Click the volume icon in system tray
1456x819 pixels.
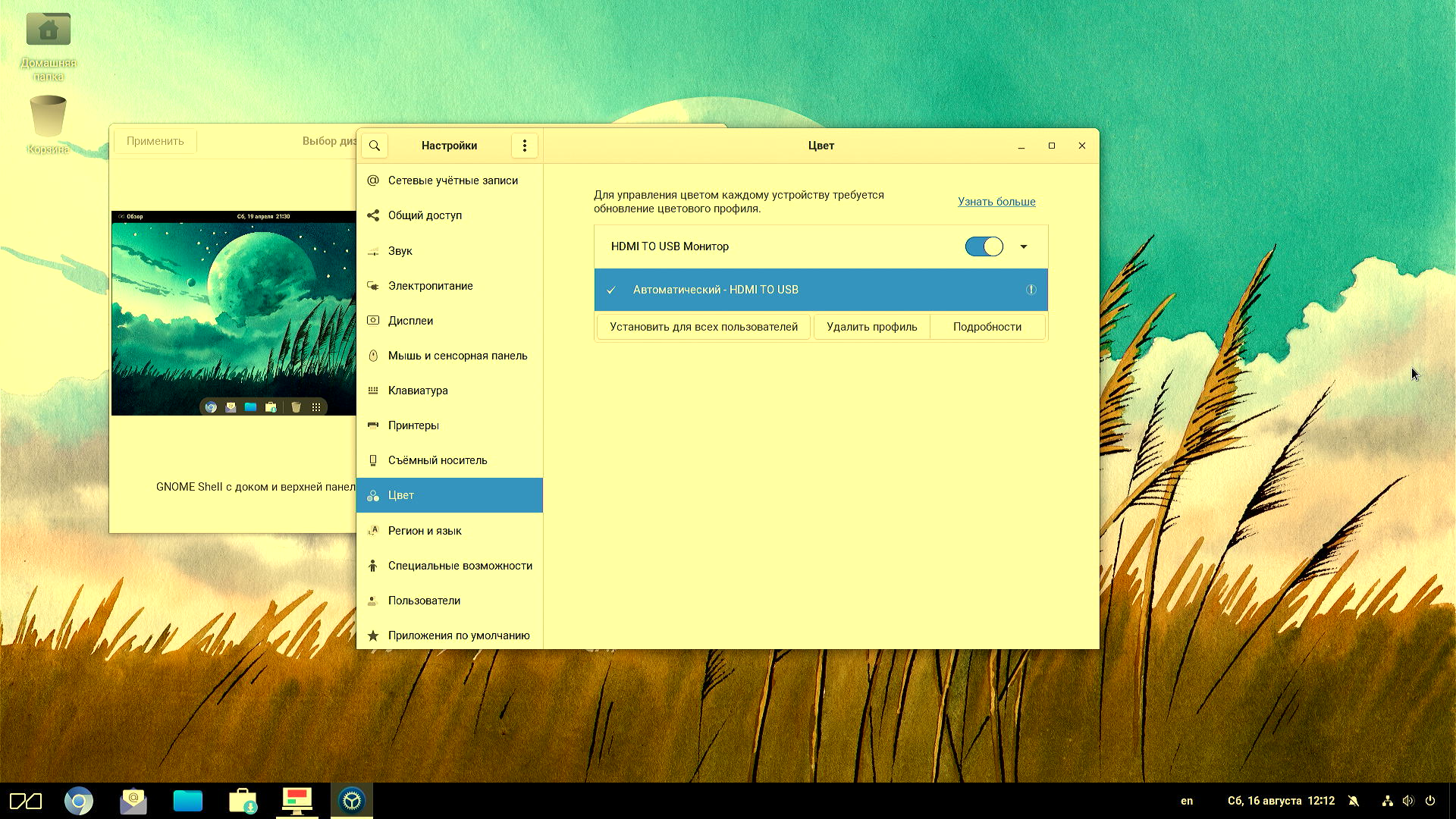click(1408, 801)
